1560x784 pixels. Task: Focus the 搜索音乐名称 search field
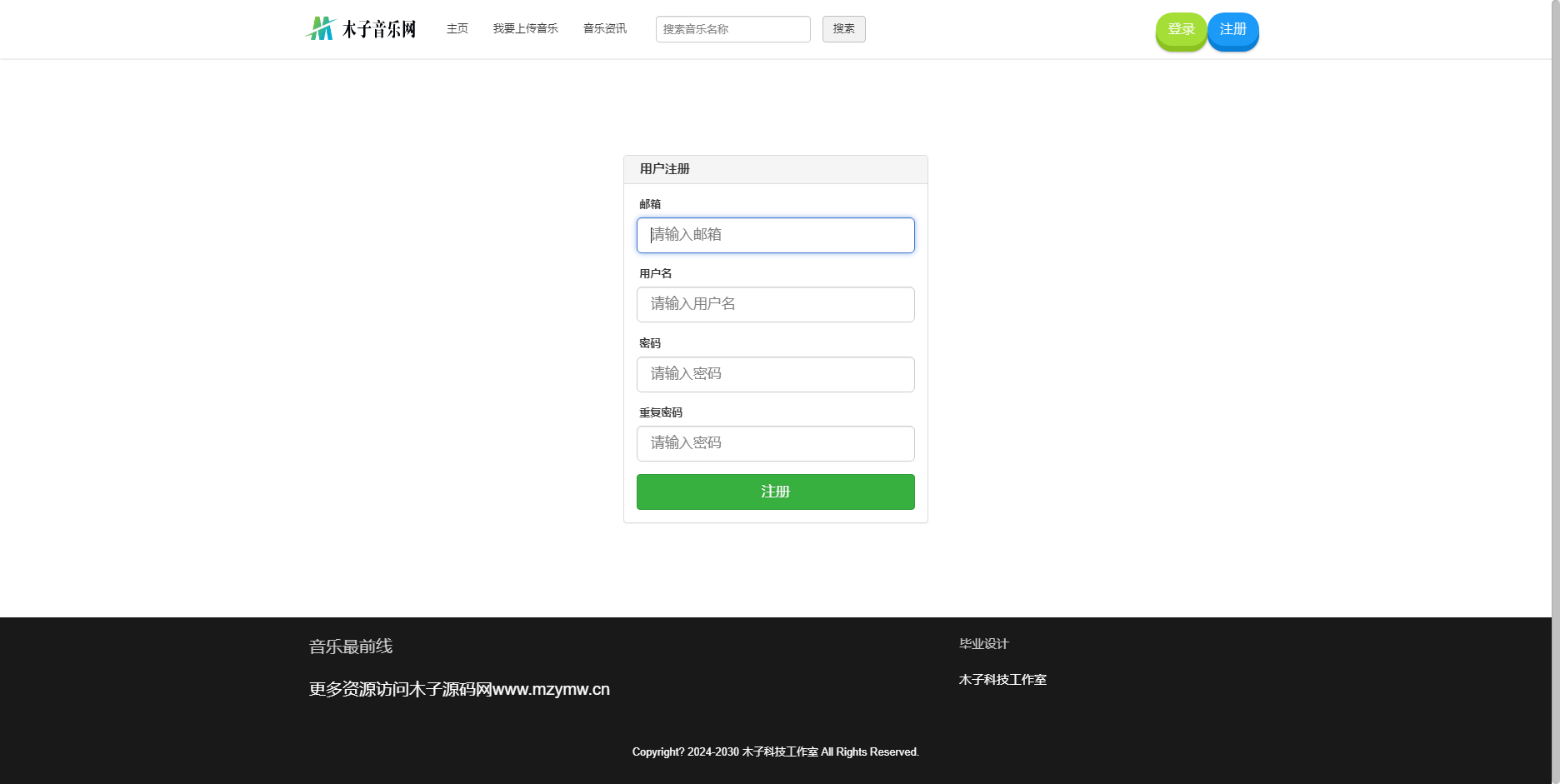(733, 29)
